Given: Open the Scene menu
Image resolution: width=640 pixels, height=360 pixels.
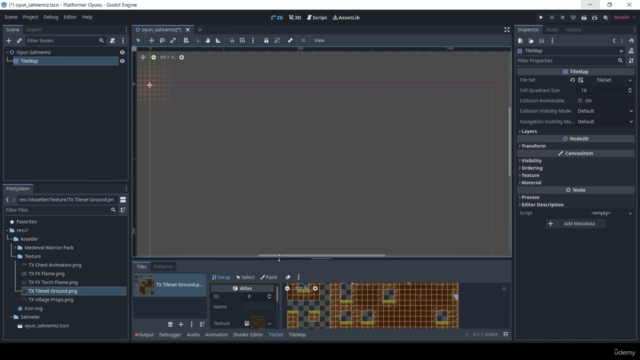Looking at the screenshot, I should [11, 17].
